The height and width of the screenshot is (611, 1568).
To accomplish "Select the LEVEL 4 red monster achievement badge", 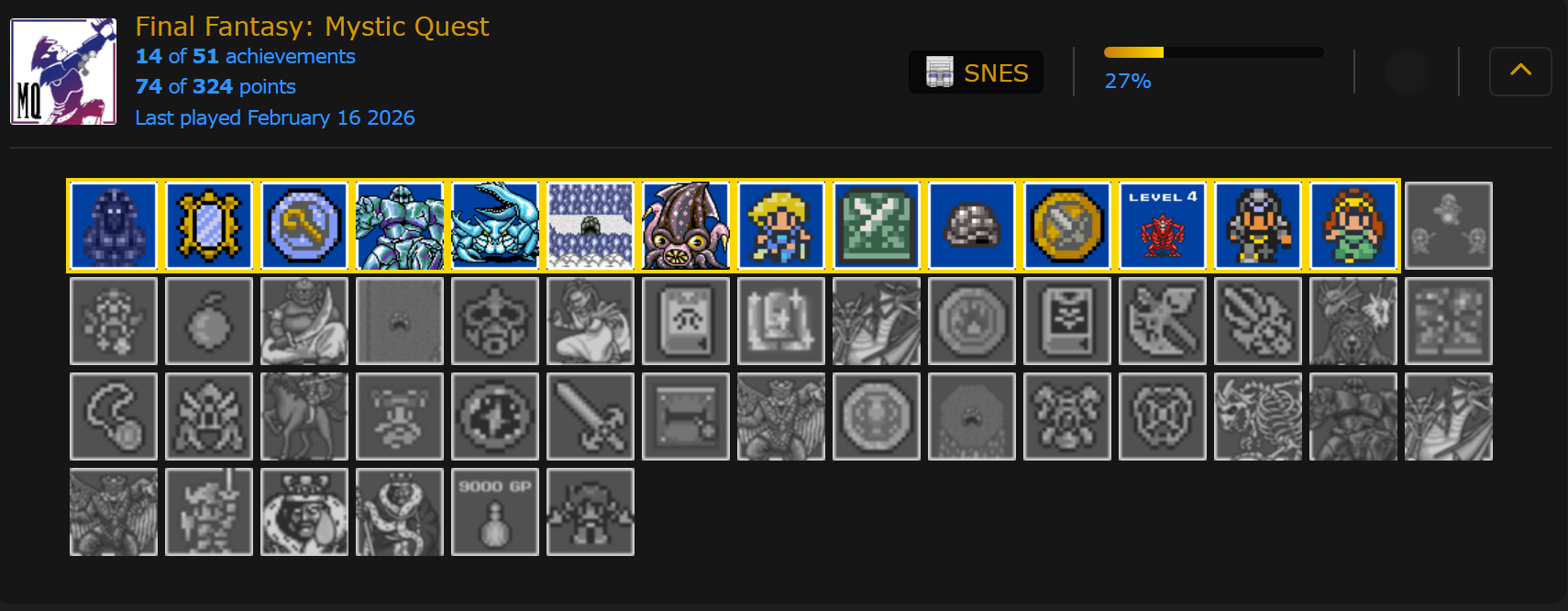I will 1163,226.
